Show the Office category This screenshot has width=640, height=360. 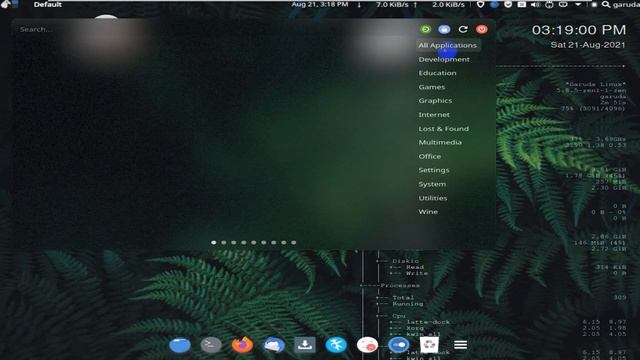click(x=429, y=156)
